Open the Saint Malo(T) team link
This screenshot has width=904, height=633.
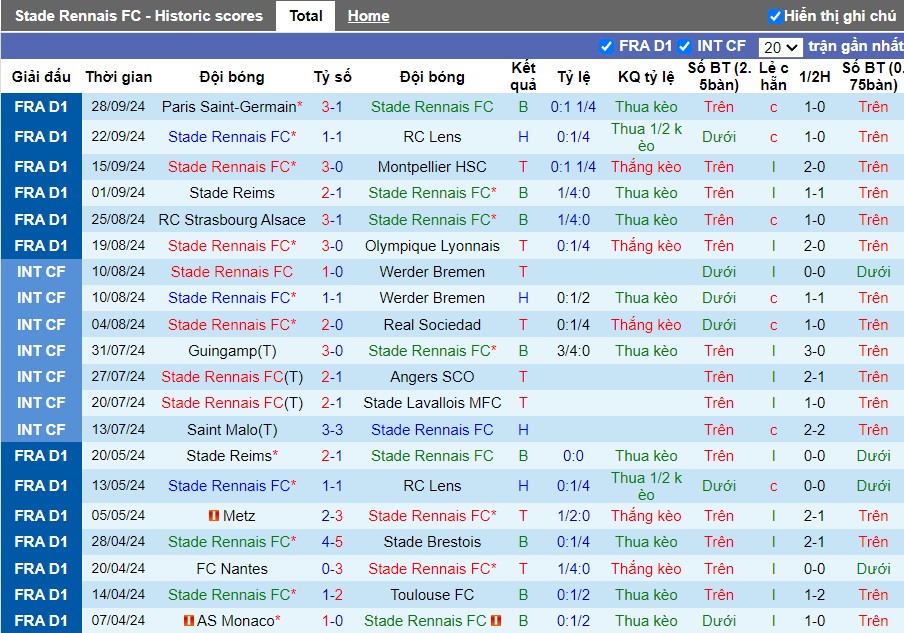pos(232,429)
